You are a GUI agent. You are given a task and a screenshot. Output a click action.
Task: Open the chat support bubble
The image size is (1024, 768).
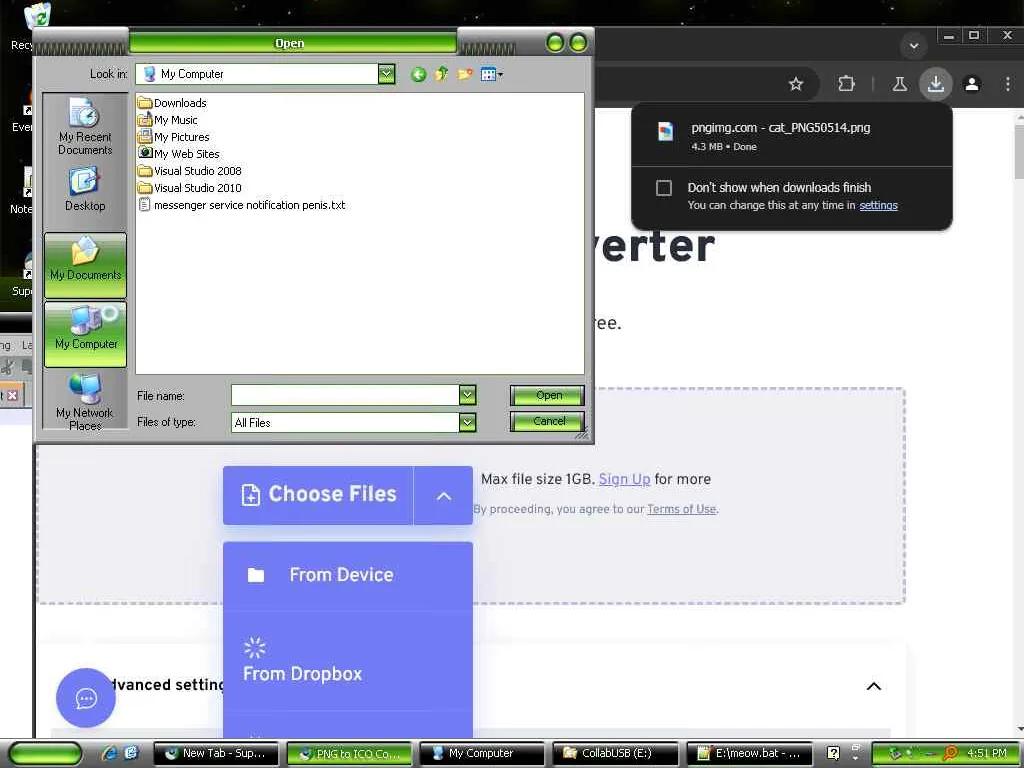86,698
